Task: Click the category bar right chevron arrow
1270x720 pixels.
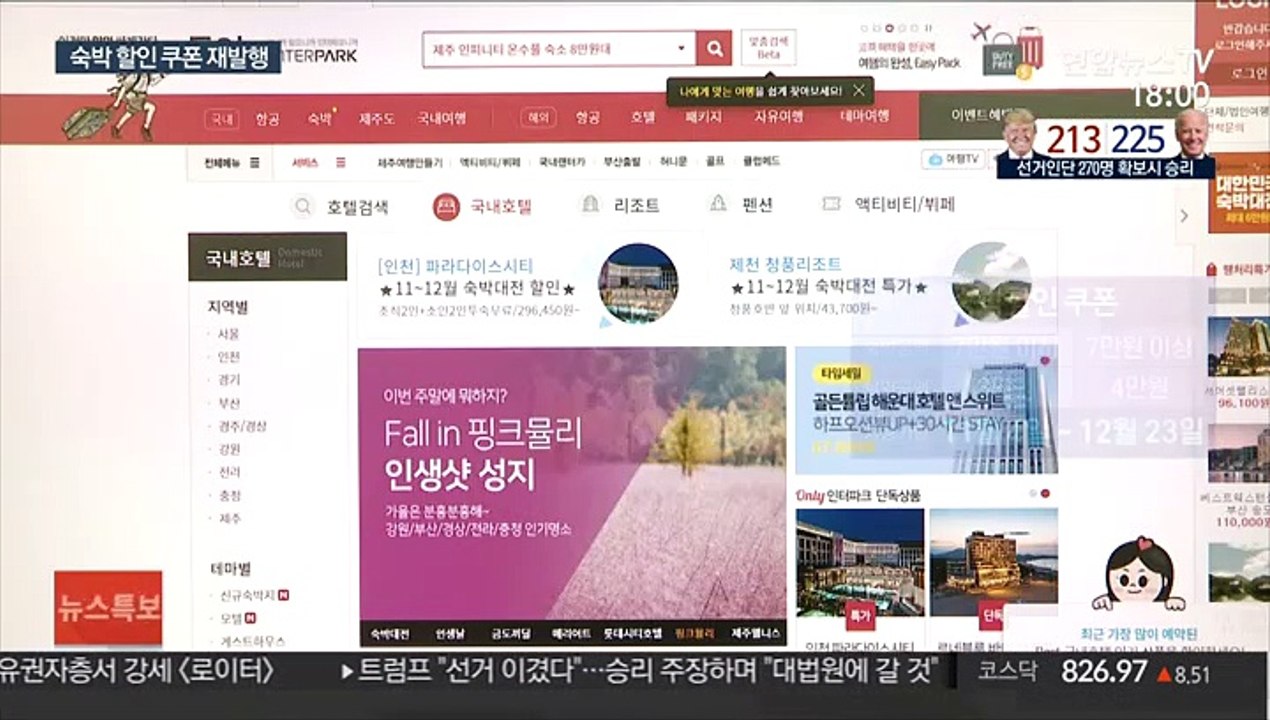Action: [1184, 216]
